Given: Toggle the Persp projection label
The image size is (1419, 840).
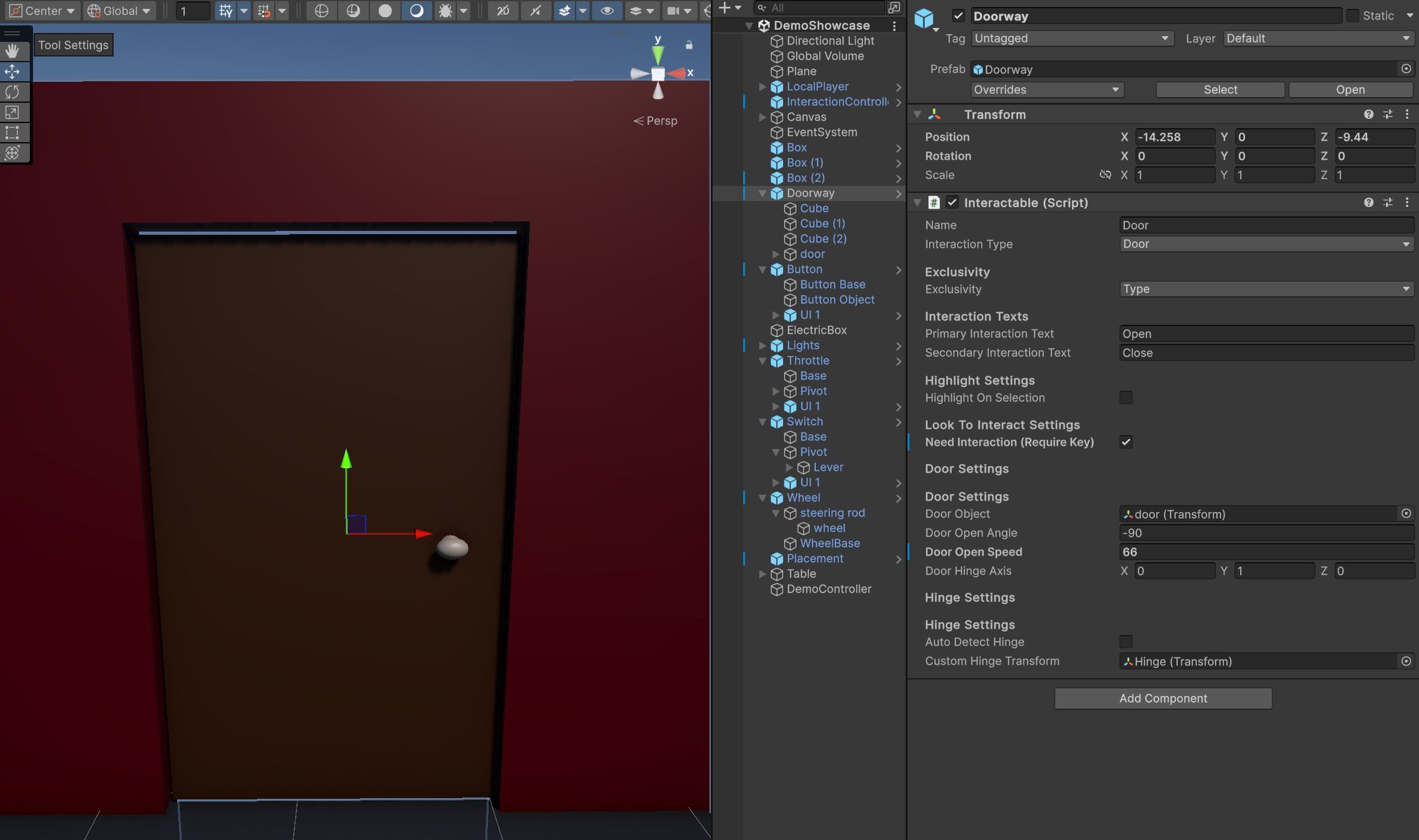Looking at the screenshot, I should (656, 121).
